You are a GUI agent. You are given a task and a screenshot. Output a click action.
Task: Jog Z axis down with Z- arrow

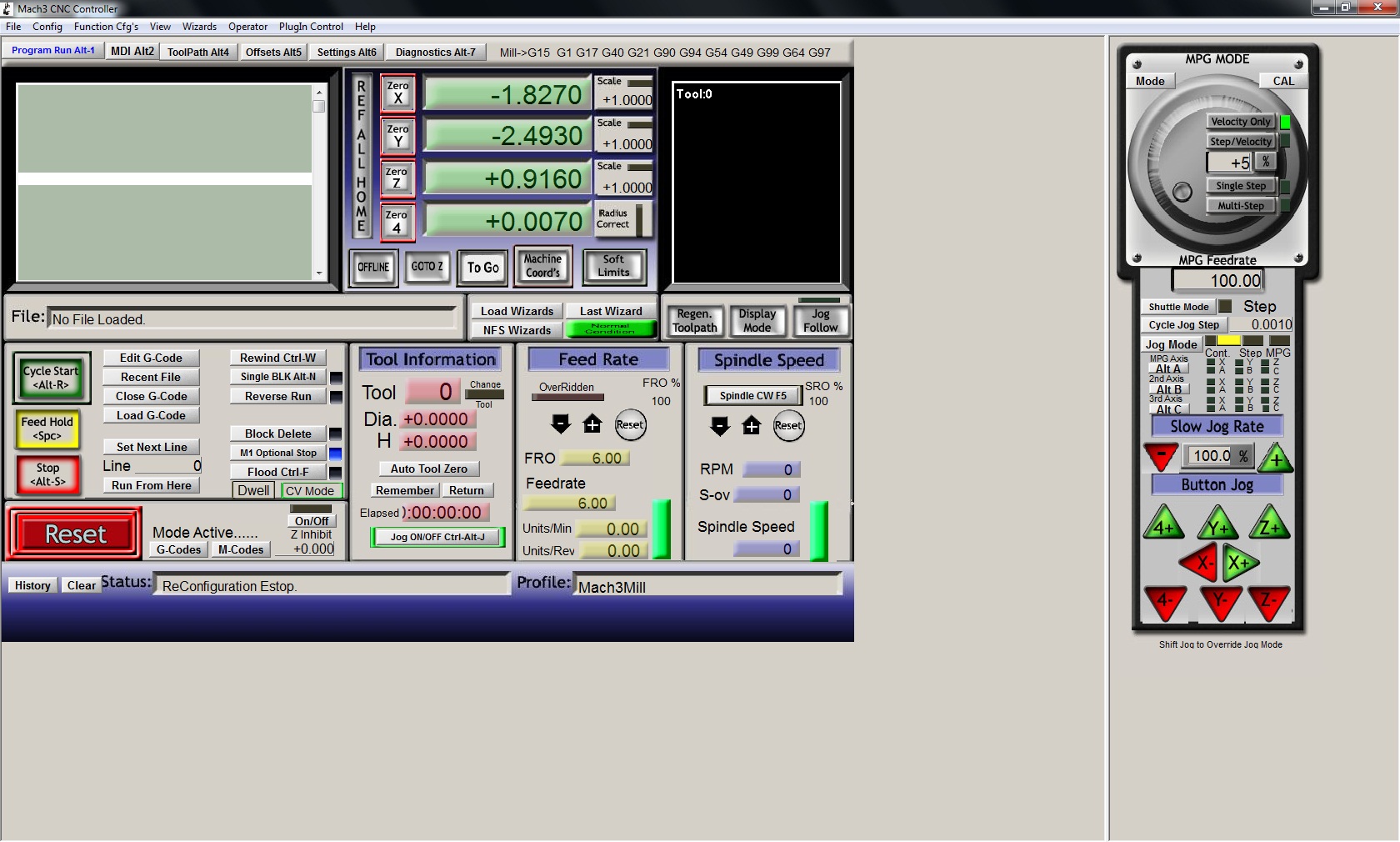pyautogui.click(x=1270, y=602)
